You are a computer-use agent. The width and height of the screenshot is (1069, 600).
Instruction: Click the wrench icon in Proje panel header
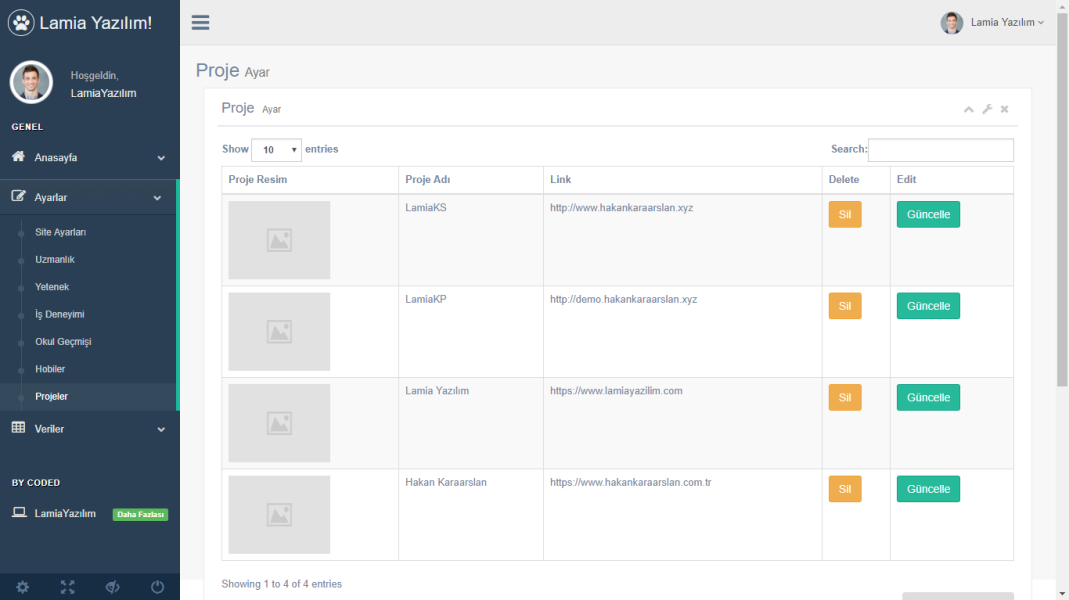pos(987,109)
